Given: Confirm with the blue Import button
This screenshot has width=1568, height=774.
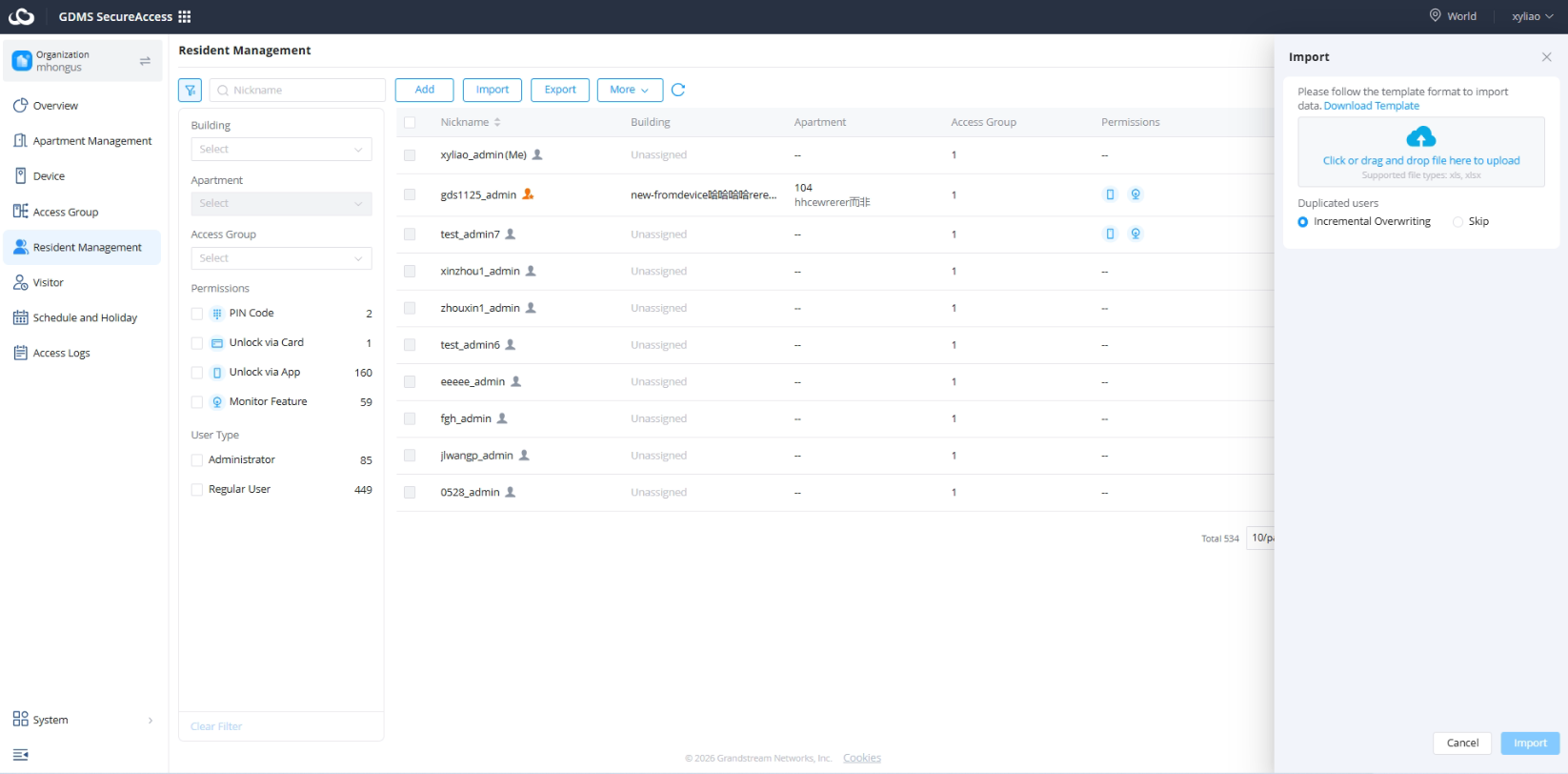Looking at the screenshot, I should 1530,743.
